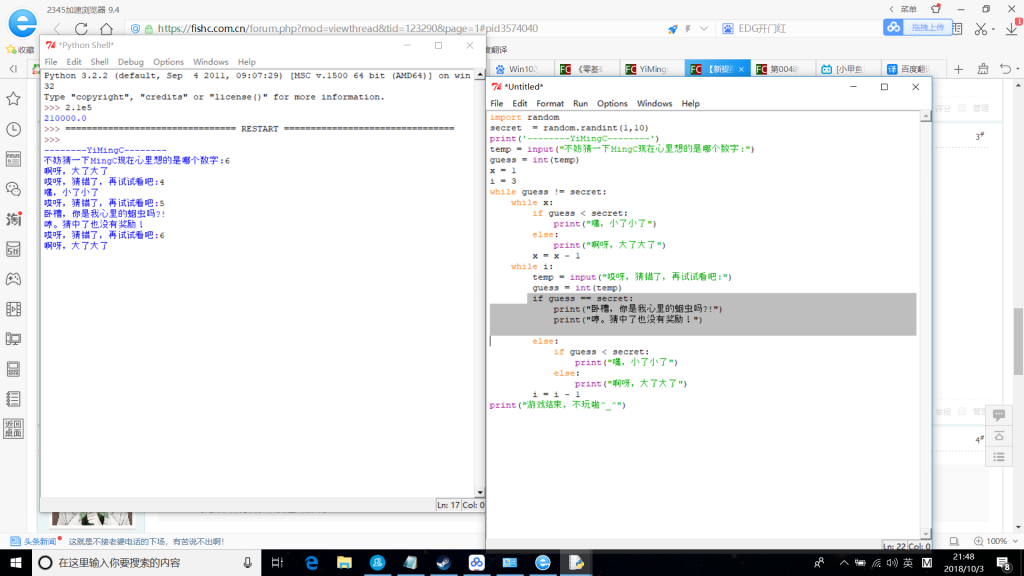Click the fishc.com.cn address bar URL
This screenshot has width=1024, height=576.
coord(348,29)
